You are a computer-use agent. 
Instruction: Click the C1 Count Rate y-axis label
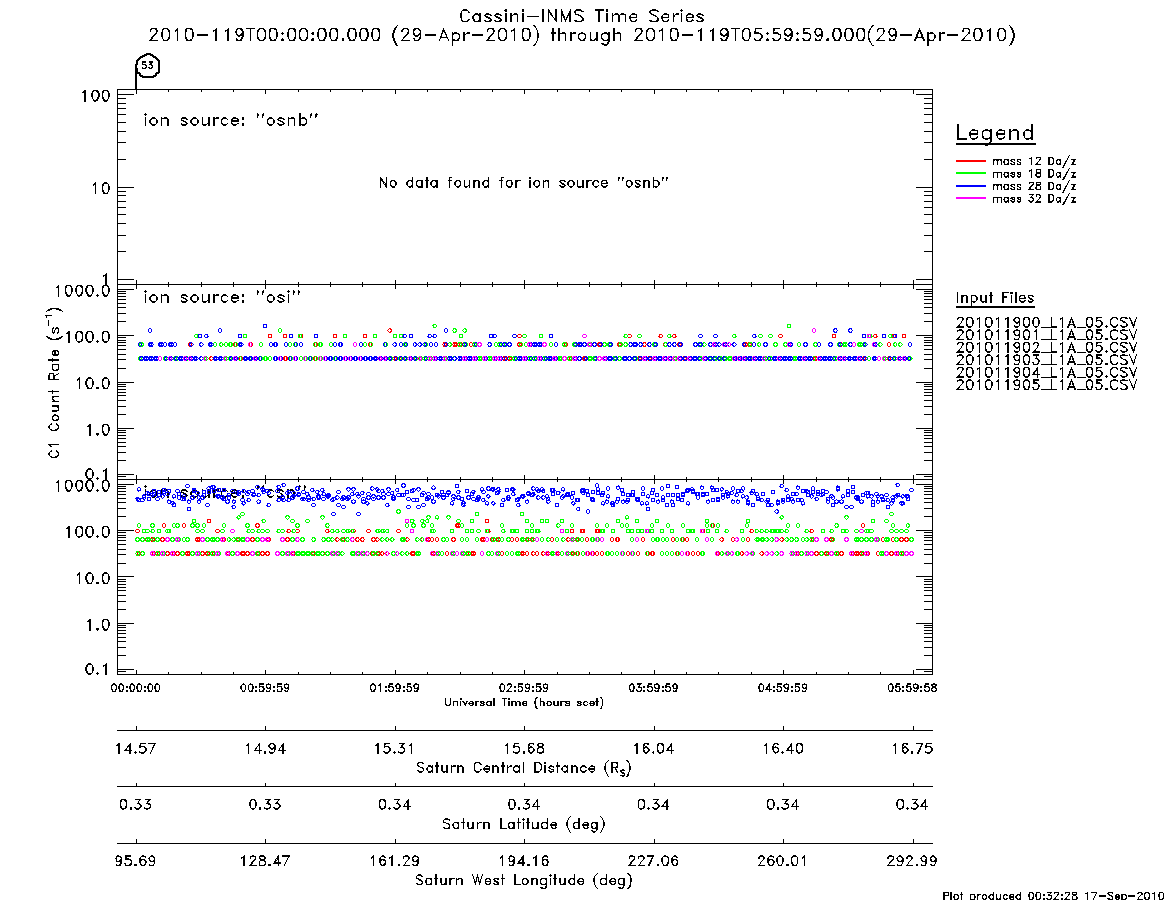54,383
